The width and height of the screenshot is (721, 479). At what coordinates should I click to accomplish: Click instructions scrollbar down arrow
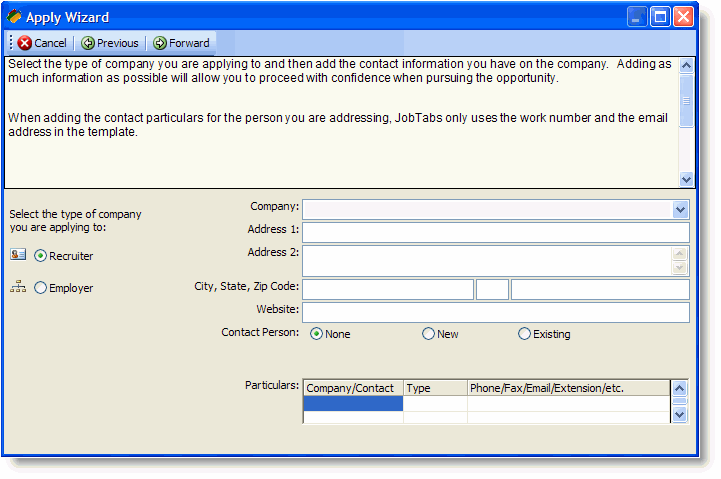[x=686, y=179]
